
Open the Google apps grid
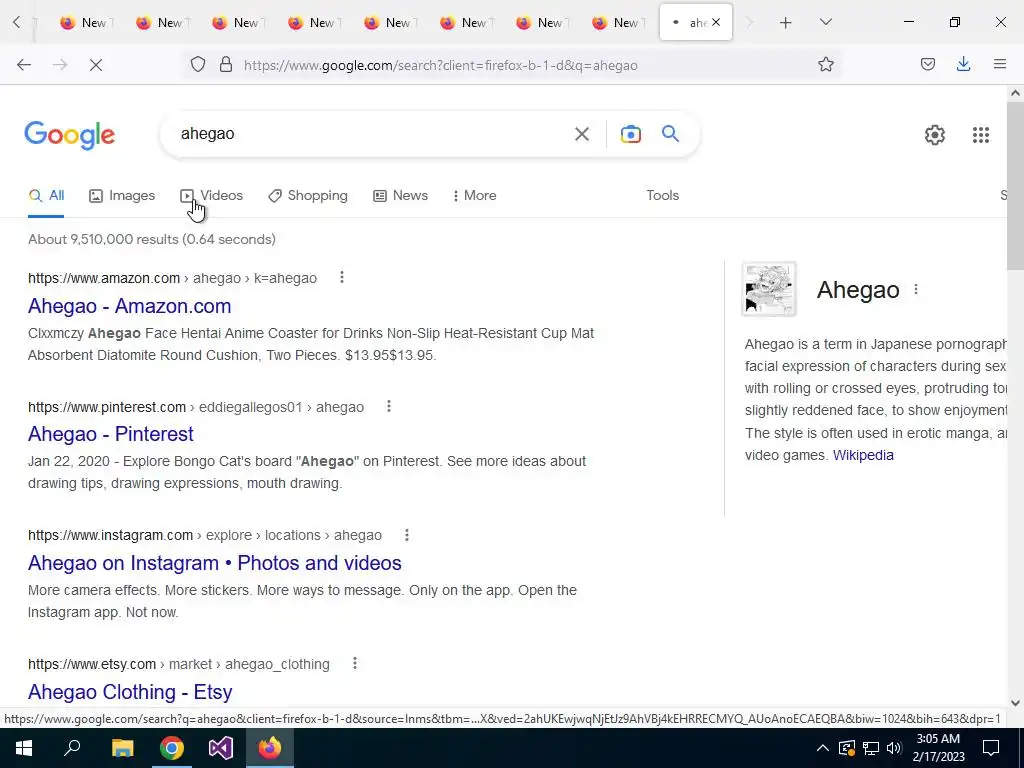980,135
